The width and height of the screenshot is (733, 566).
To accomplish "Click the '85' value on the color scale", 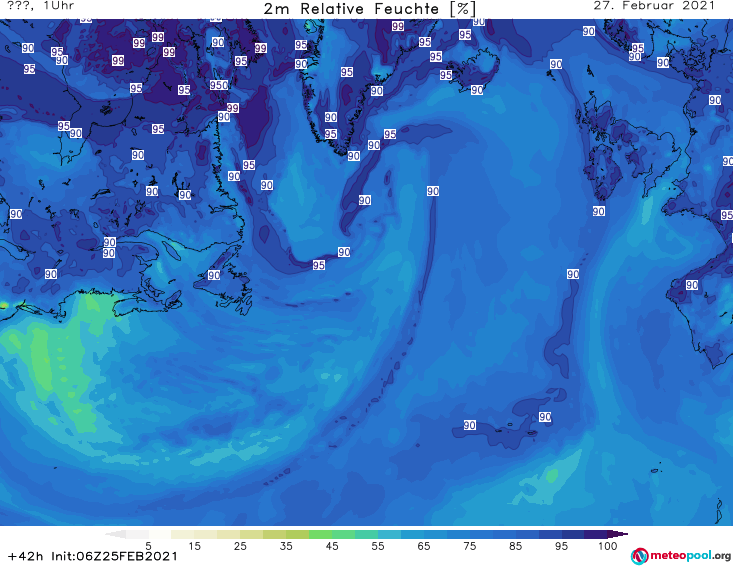I will (516, 546).
